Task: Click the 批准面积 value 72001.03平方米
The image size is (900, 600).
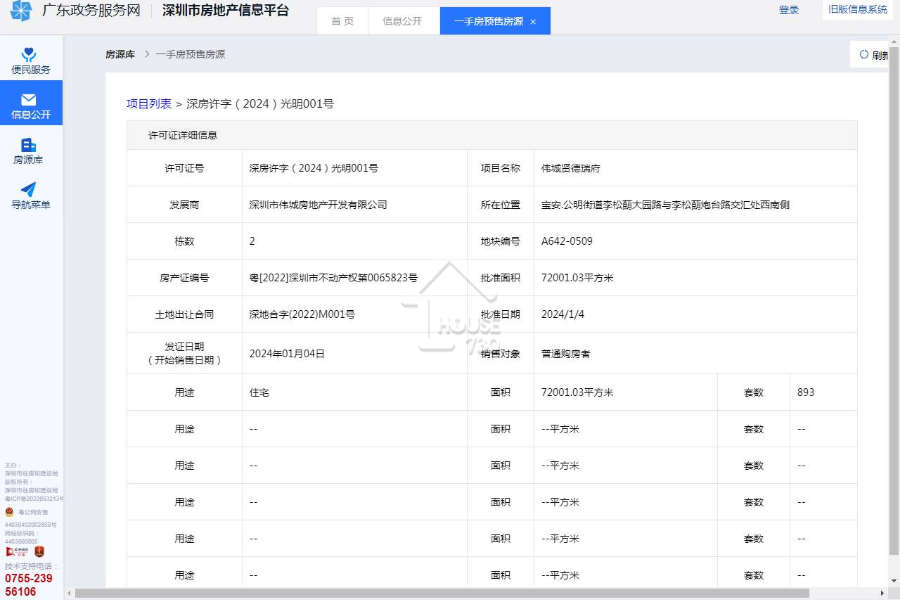Action: (577, 278)
